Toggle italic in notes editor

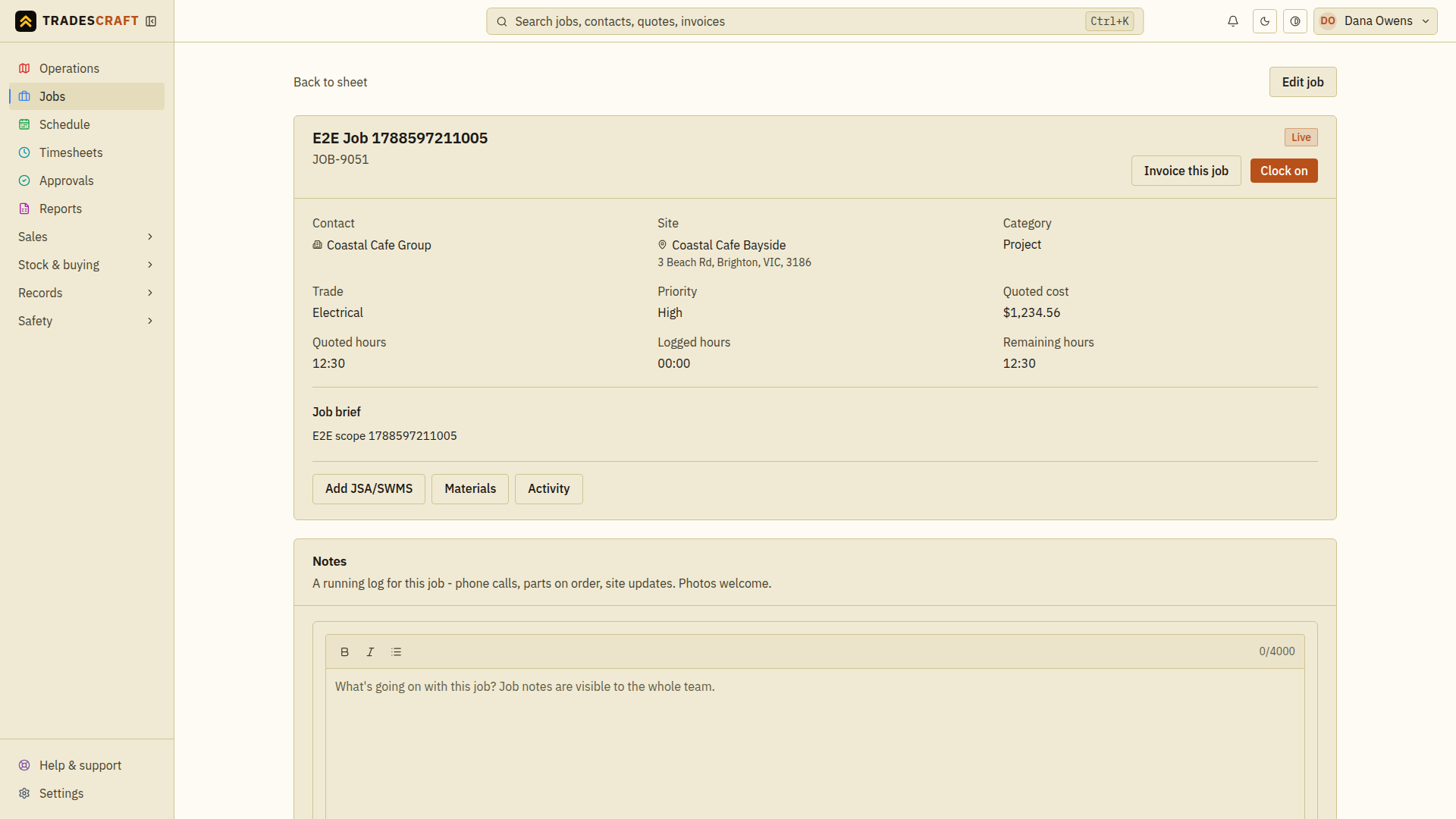[x=370, y=652]
